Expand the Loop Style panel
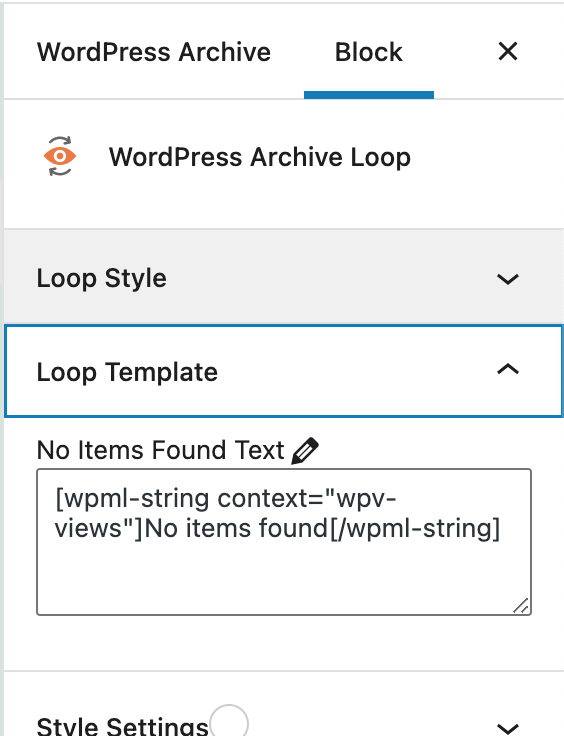 [x=283, y=278]
